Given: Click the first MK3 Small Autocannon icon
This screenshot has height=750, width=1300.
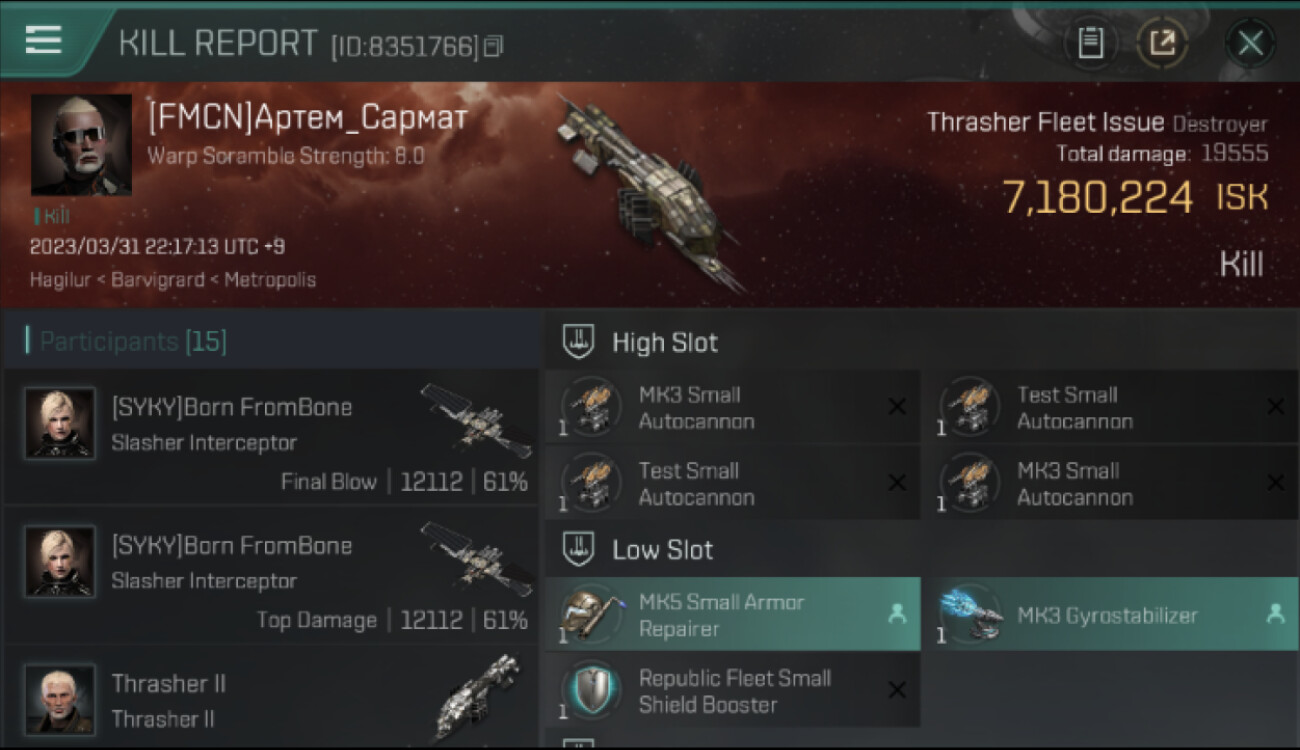Looking at the screenshot, I should click(x=590, y=407).
